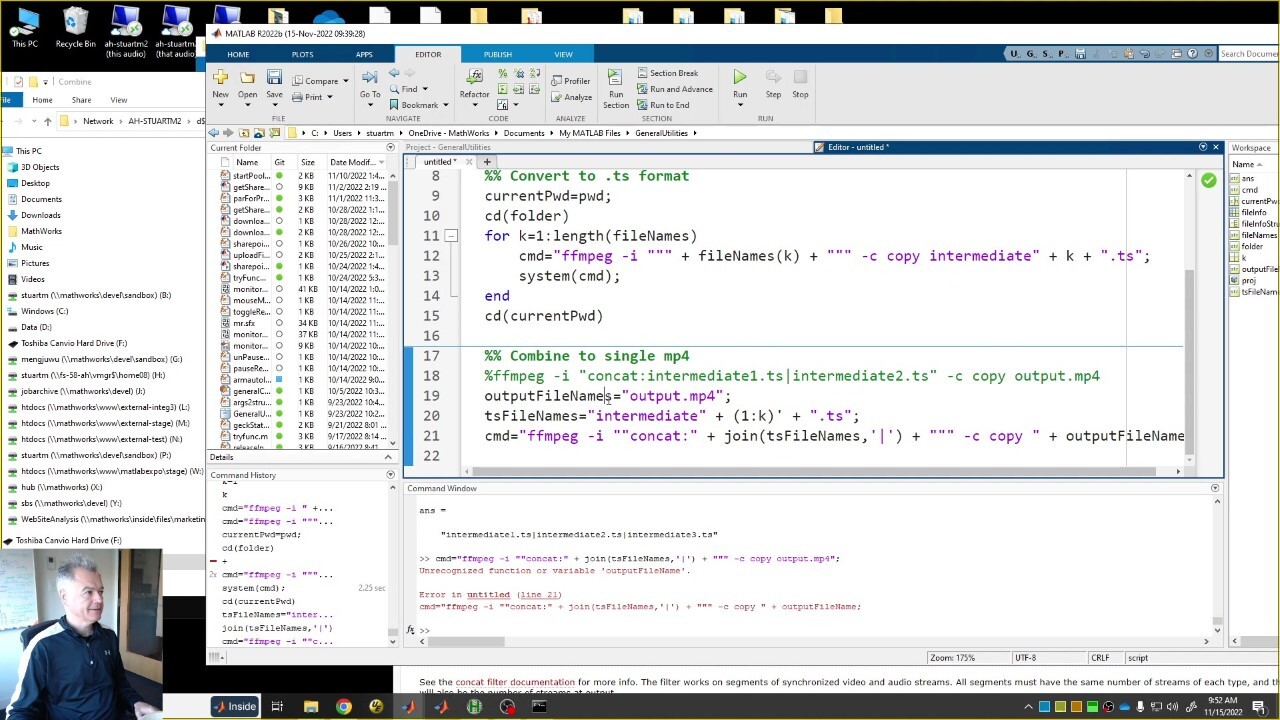Open the Profiler tool
Screen dimensions: 1280x720
coord(571,81)
